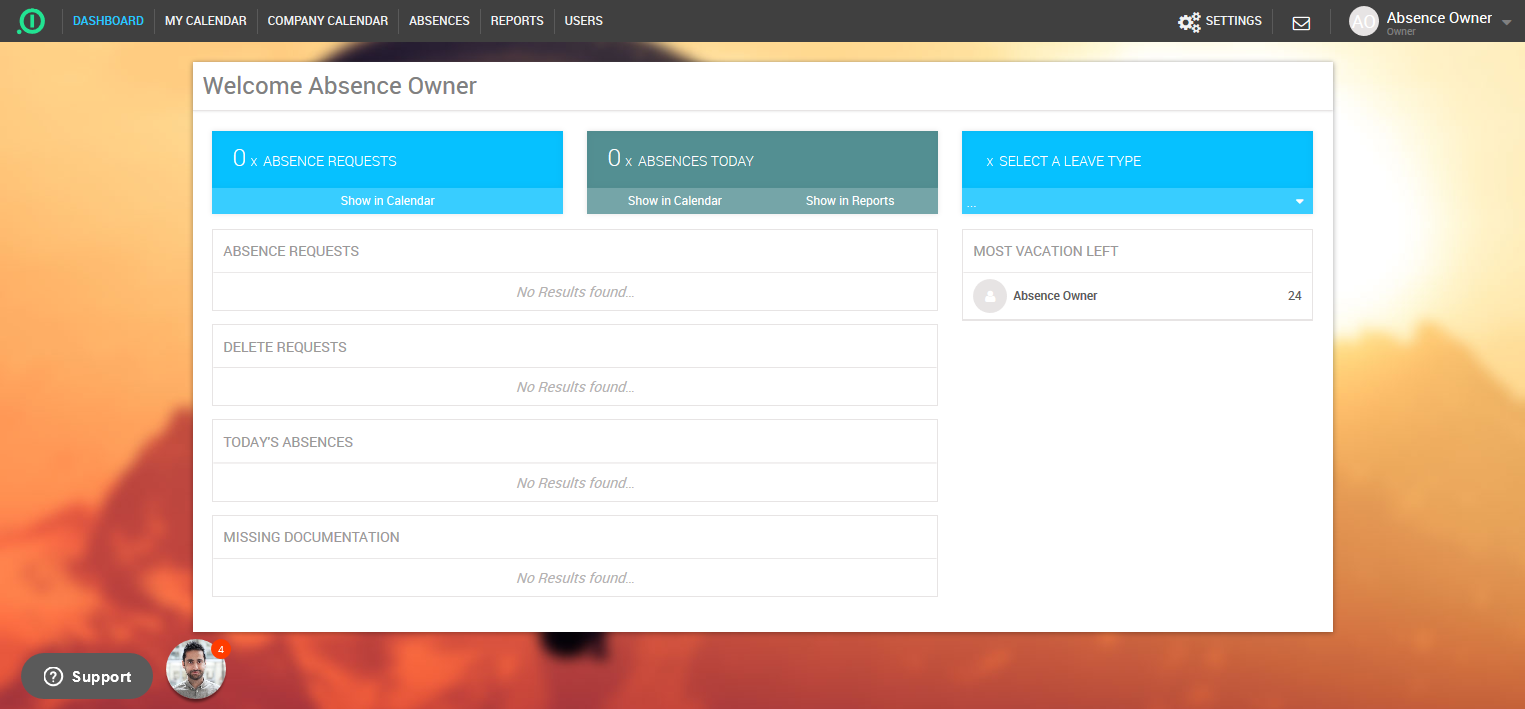Open the Settings gear icon
Screen dimensions: 1525x709
[x=1188, y=22]
